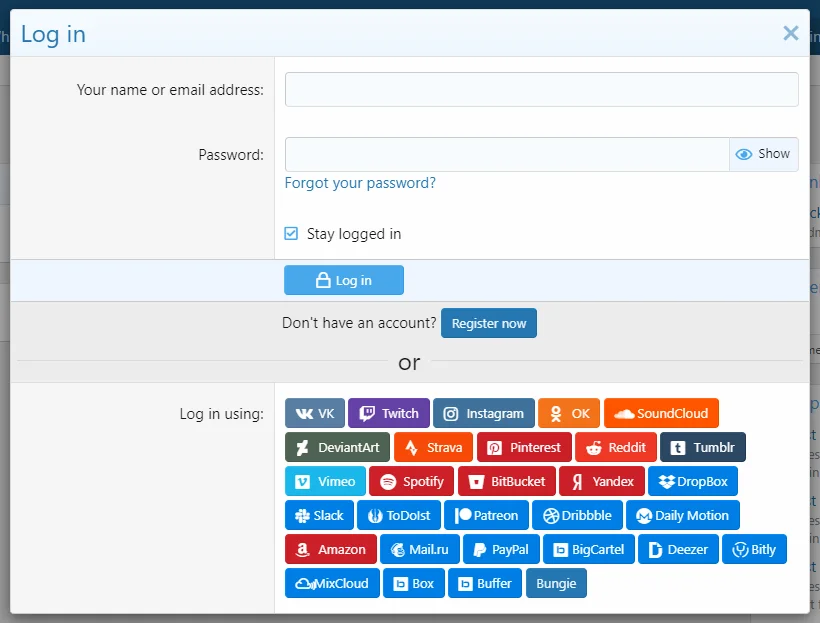The width and height of the screenshot is (820, 623).
Task: Focus the name or email address field
Action: 541,90
